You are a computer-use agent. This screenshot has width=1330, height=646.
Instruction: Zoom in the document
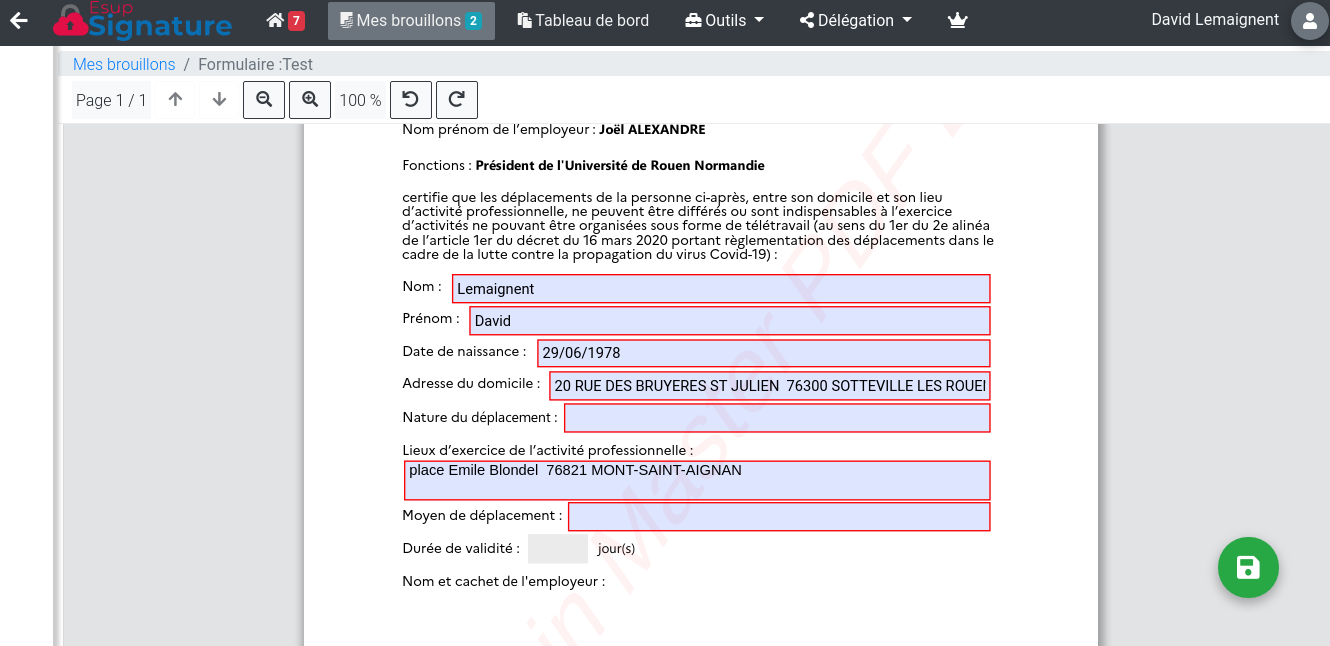(x=310, y=100)
